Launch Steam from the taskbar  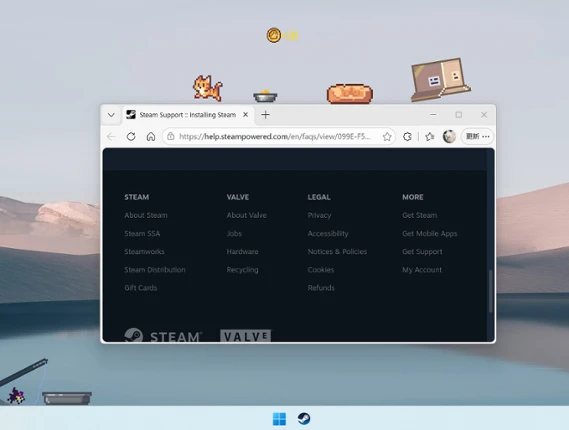[x=304, y=418]
